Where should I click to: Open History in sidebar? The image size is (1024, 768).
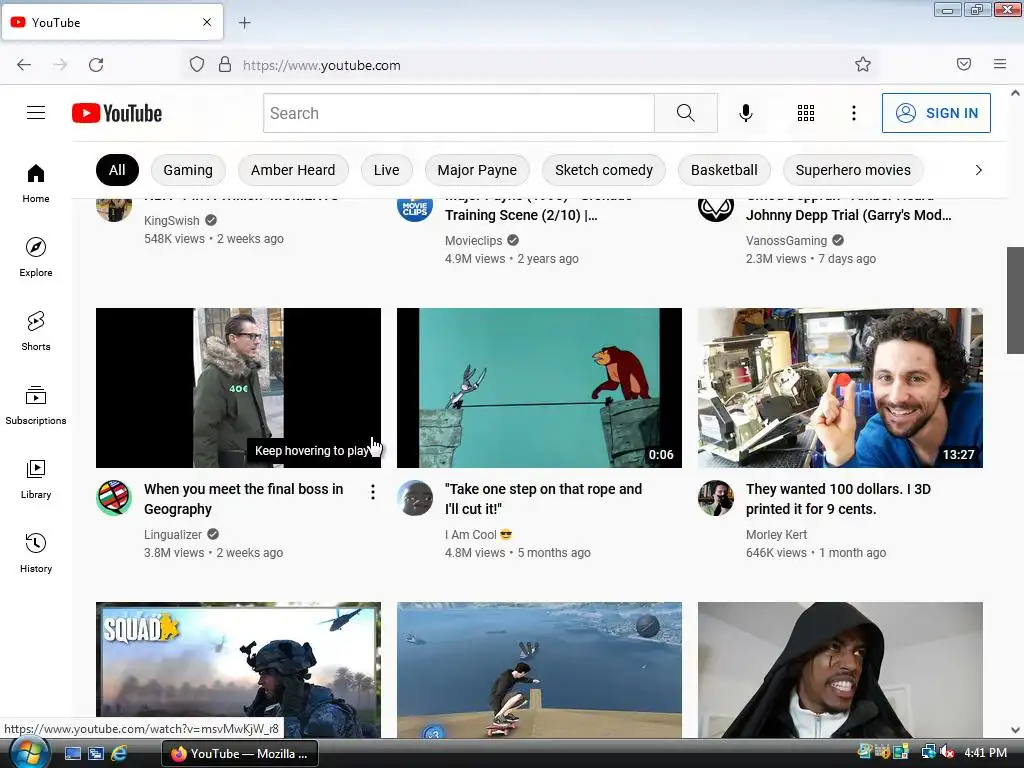(x=36, y=554)
